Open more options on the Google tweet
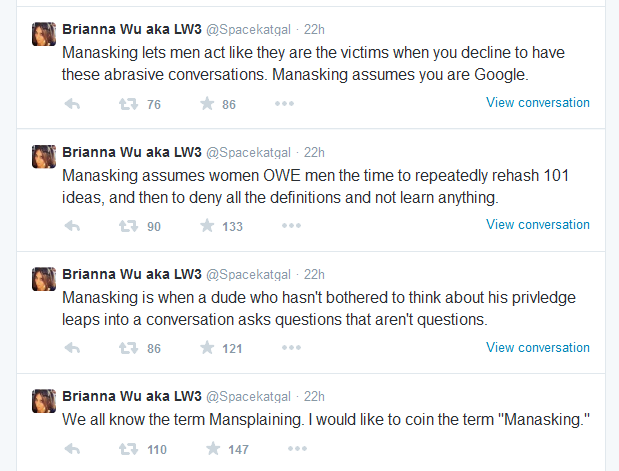The width and height of the screenshot is (619, 471). pos(284,104)
